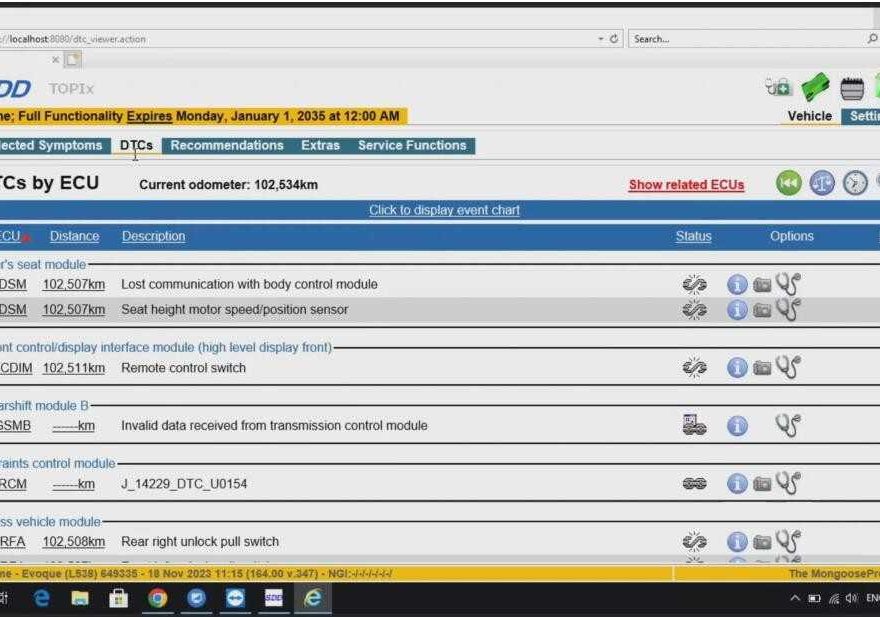Open info for Remote control switch DTC
Viewport: 880px width, 617px height.
pyautogui.click(x=737, y=368)
